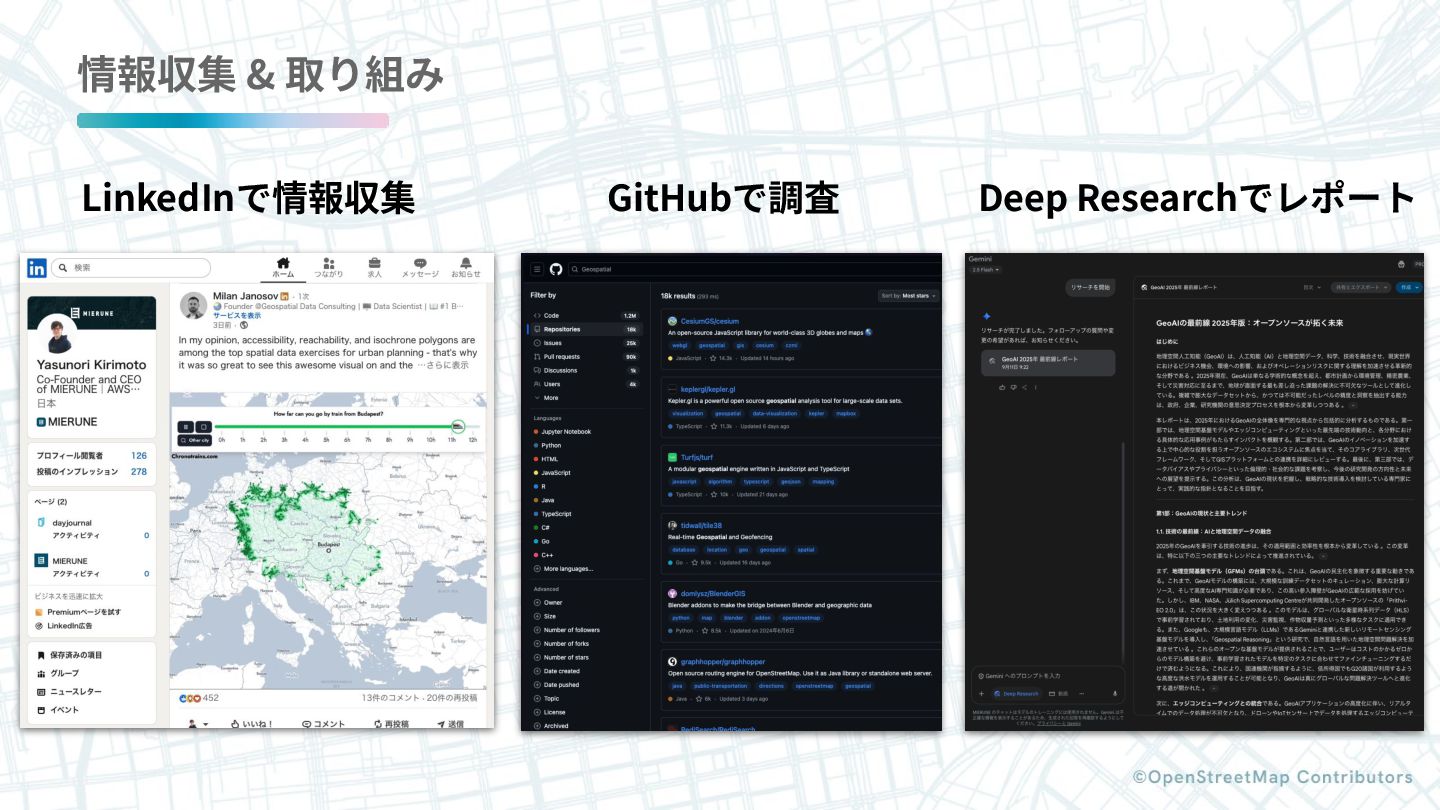Add Number of stars filter
The height and width of the screenshot is (810, 1440).
[563, 657]
